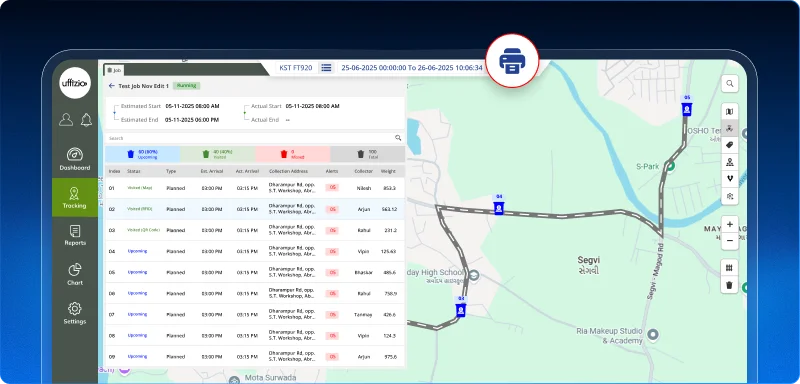The width and height of the screenshot is (800, 384).
Task: Filter by the Missed bins tile
Action: tap(293, 154)
